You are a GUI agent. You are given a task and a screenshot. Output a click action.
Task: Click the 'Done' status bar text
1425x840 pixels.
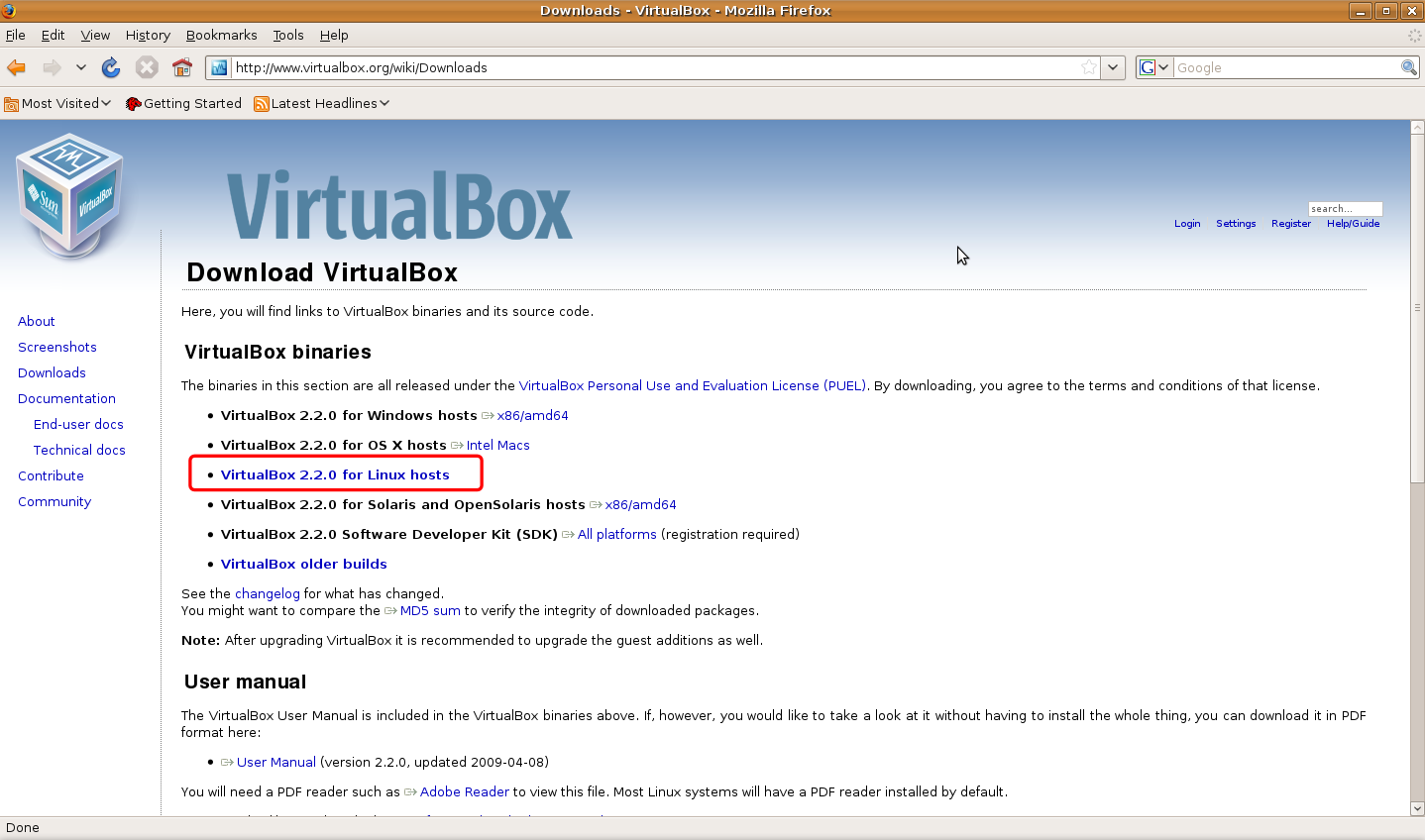tap(23, 827)
